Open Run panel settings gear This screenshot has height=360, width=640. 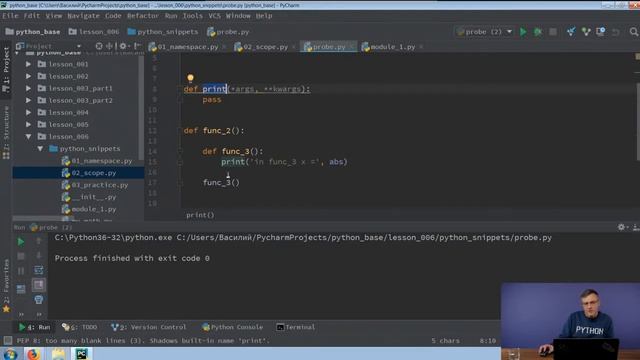coord(621,227)
